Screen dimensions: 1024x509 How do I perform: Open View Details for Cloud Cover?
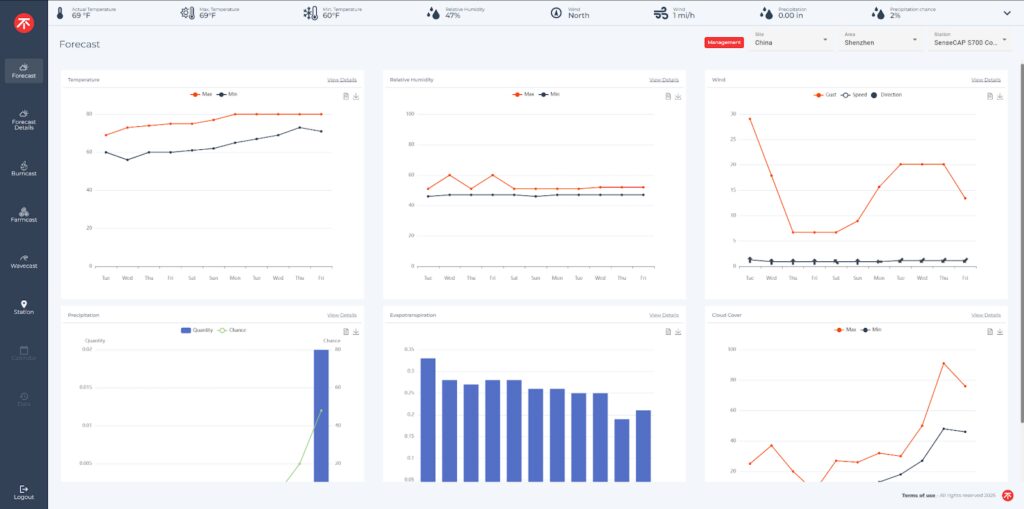[x=985, y=315]
